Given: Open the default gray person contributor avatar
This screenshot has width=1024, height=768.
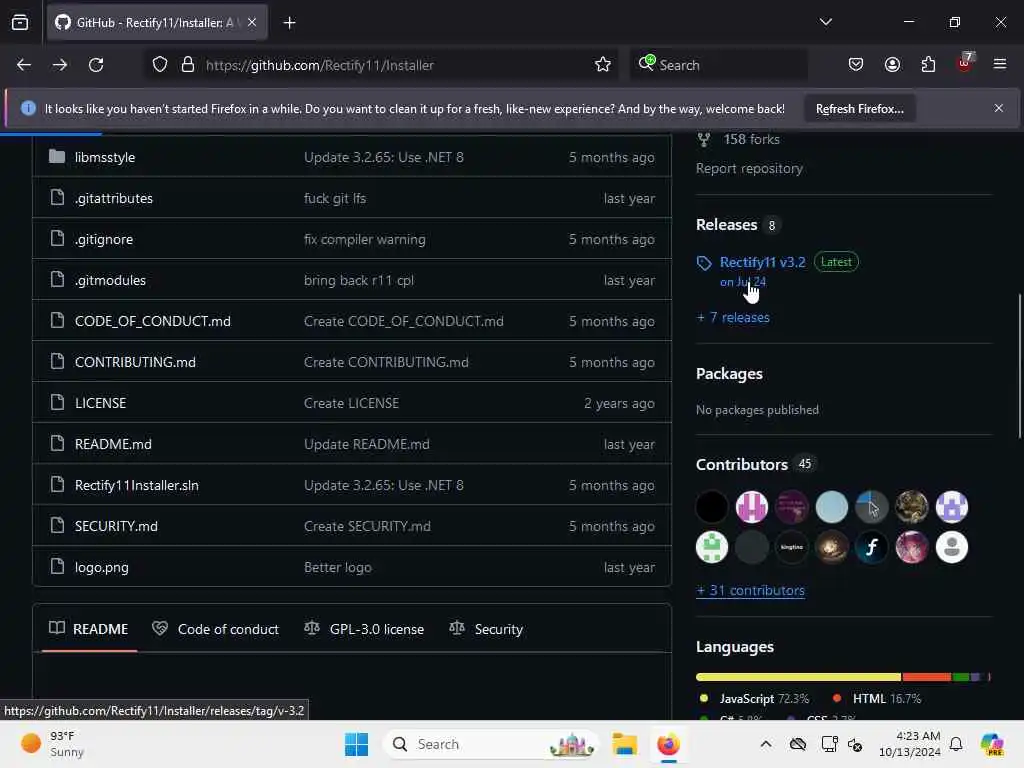Looking at the screenshot, I should coord(952,547).
